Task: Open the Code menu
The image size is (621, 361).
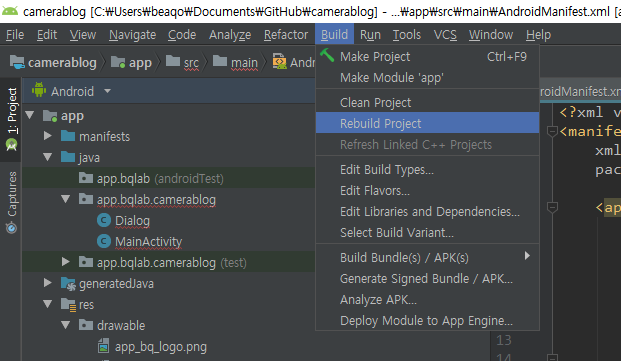Action: (x=182, y=35)
